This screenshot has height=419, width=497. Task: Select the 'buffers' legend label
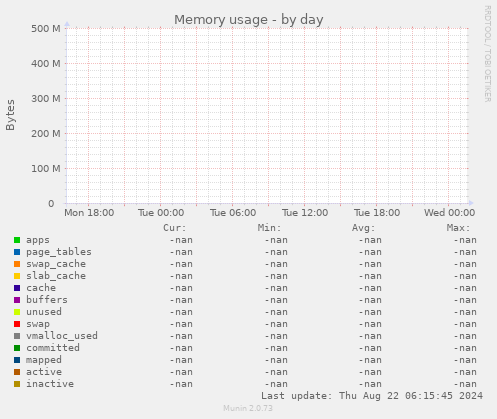tap(47, 300)
